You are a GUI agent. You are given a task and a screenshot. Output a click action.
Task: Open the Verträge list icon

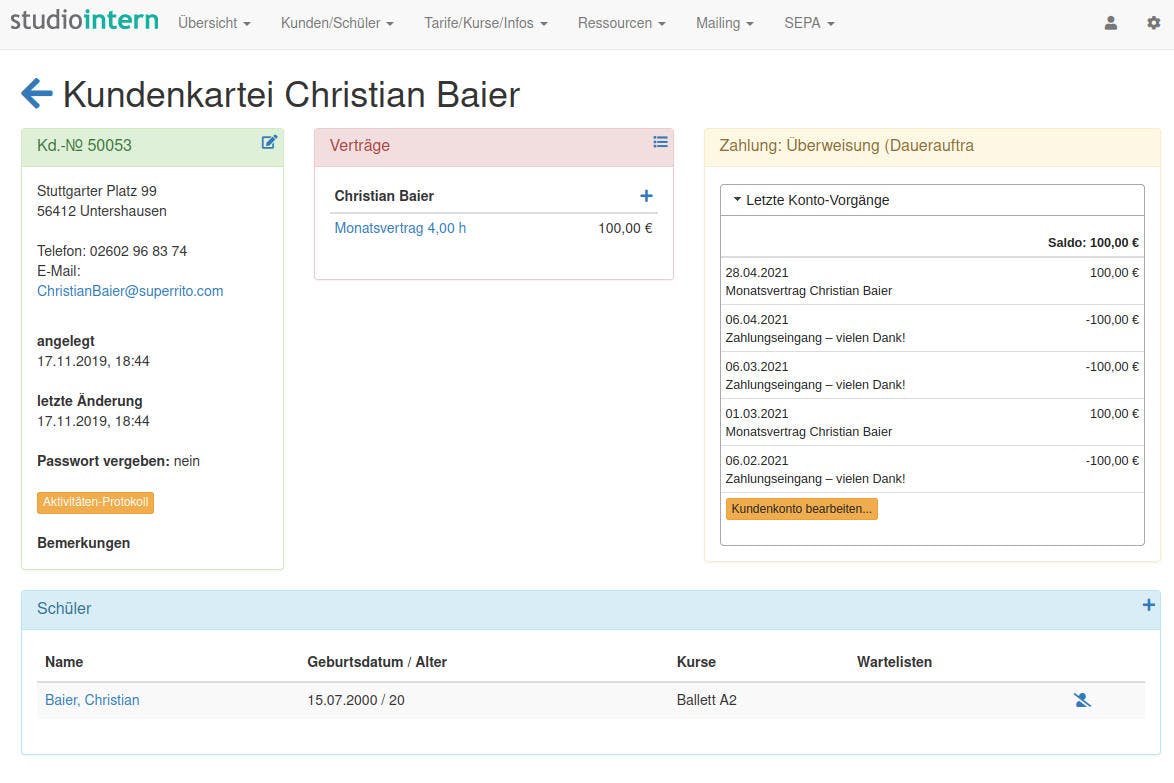point(660,142)
